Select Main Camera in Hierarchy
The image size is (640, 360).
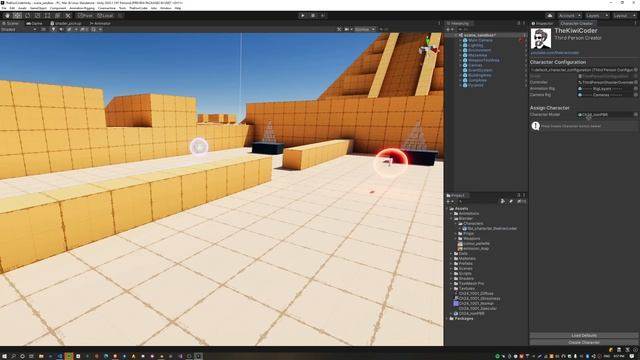click(480, 40)
